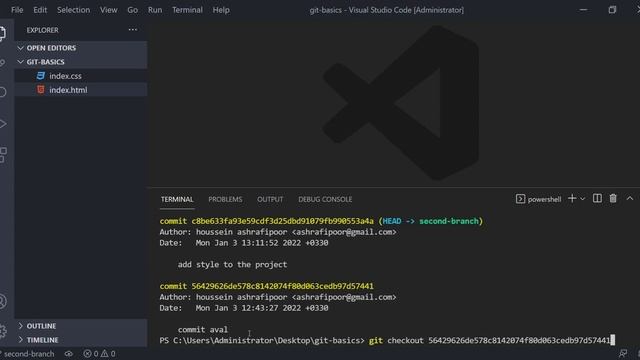Open the Edit menu
Image resolution: width=640 pixels, height=360 pixels.
40,10
